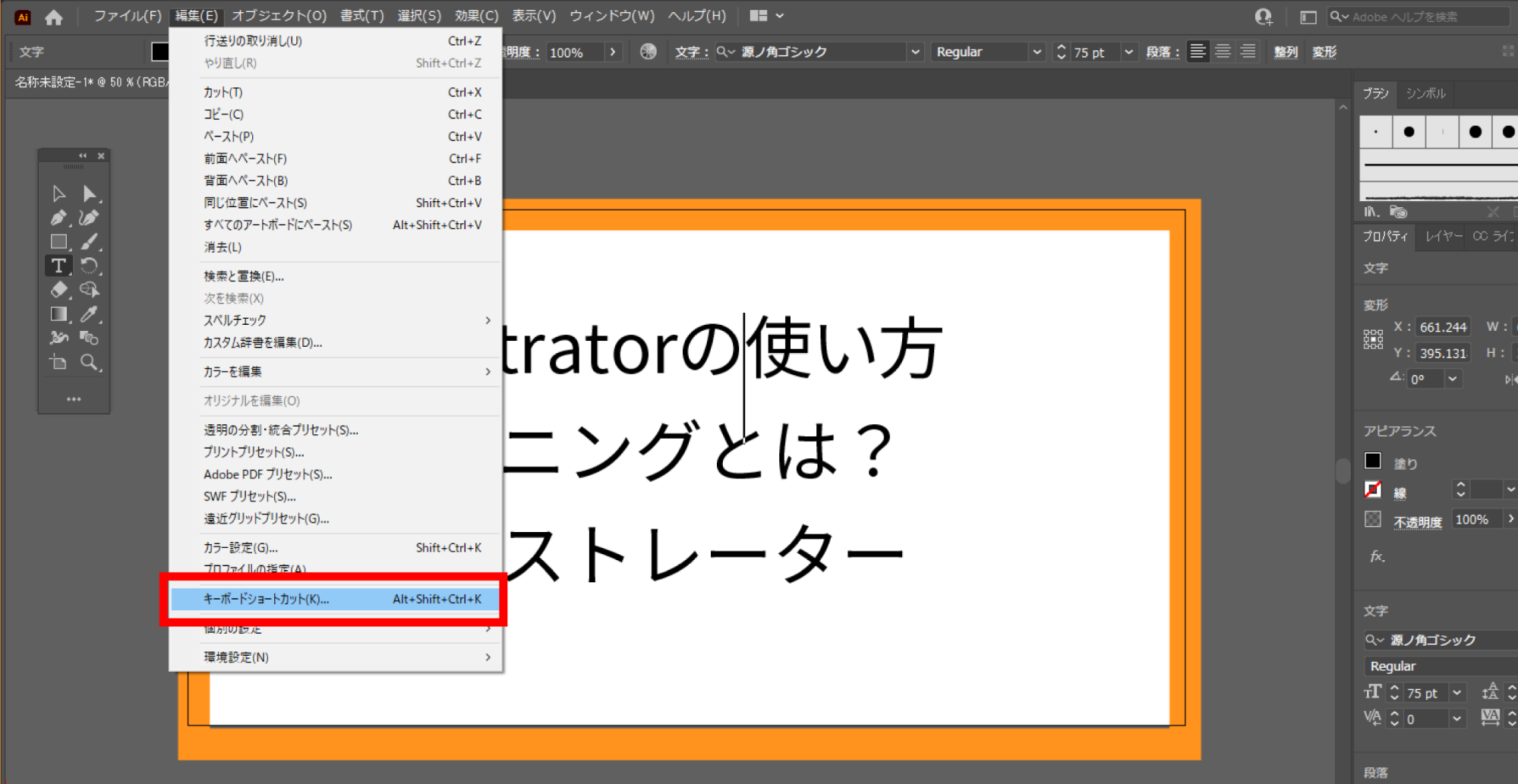Align paragraph text center
Image resolution: width=1518 pixels, height=784 pixels.
pyautogui.click(x=1223, y=52)
